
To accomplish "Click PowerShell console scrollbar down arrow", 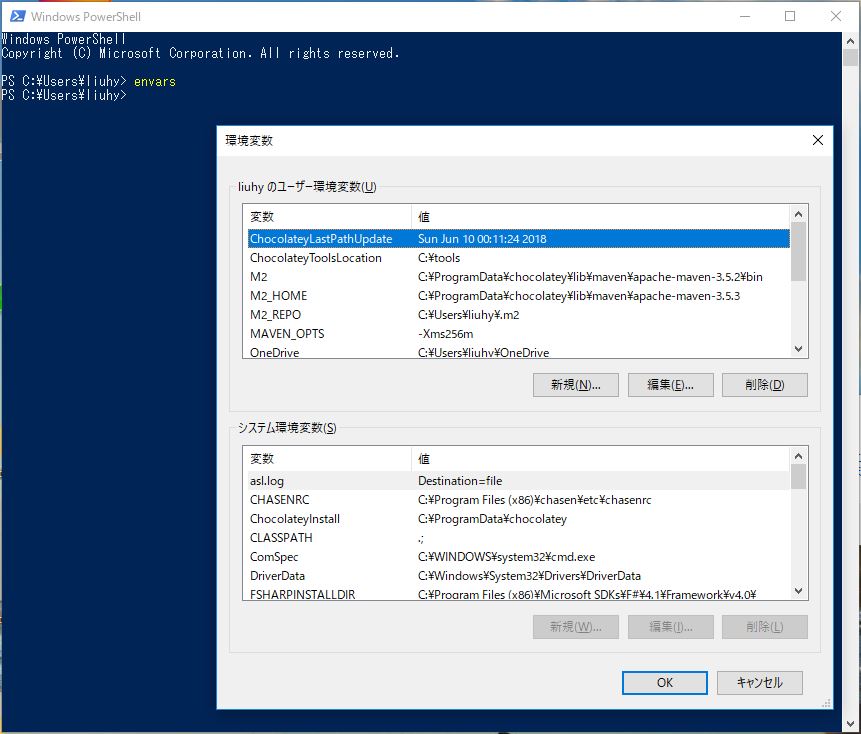I will coord(851,724).
